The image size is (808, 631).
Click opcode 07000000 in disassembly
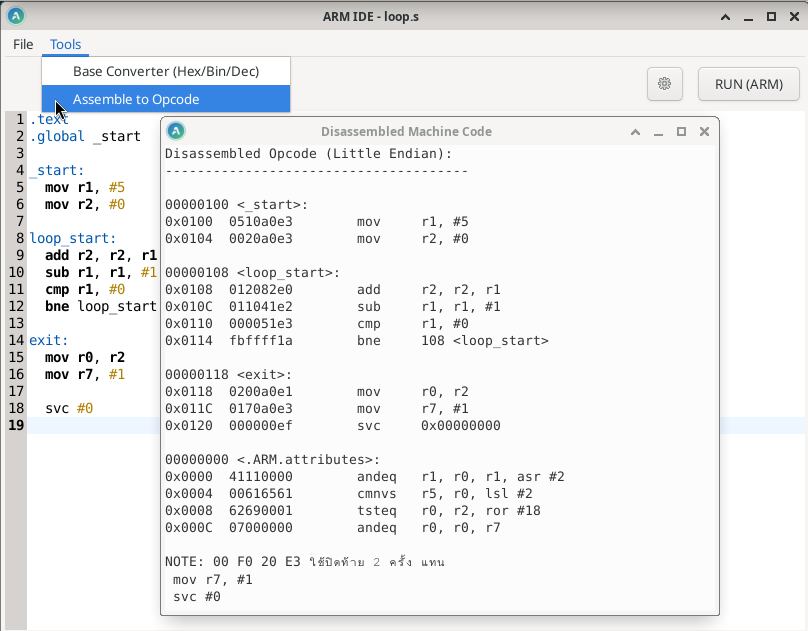[261, 527]
